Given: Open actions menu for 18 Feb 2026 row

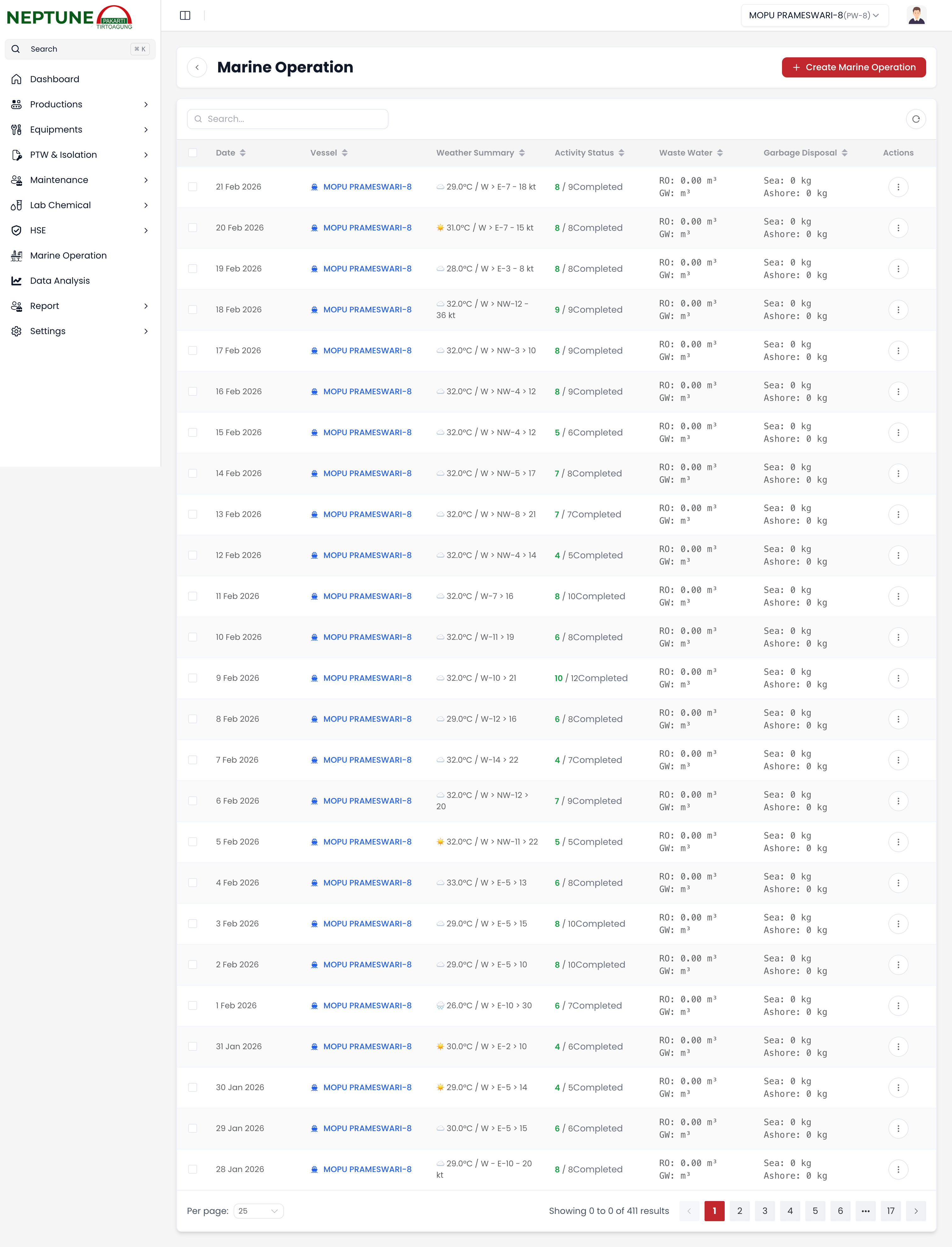Looking at the screenshot, I should (898, 310).
